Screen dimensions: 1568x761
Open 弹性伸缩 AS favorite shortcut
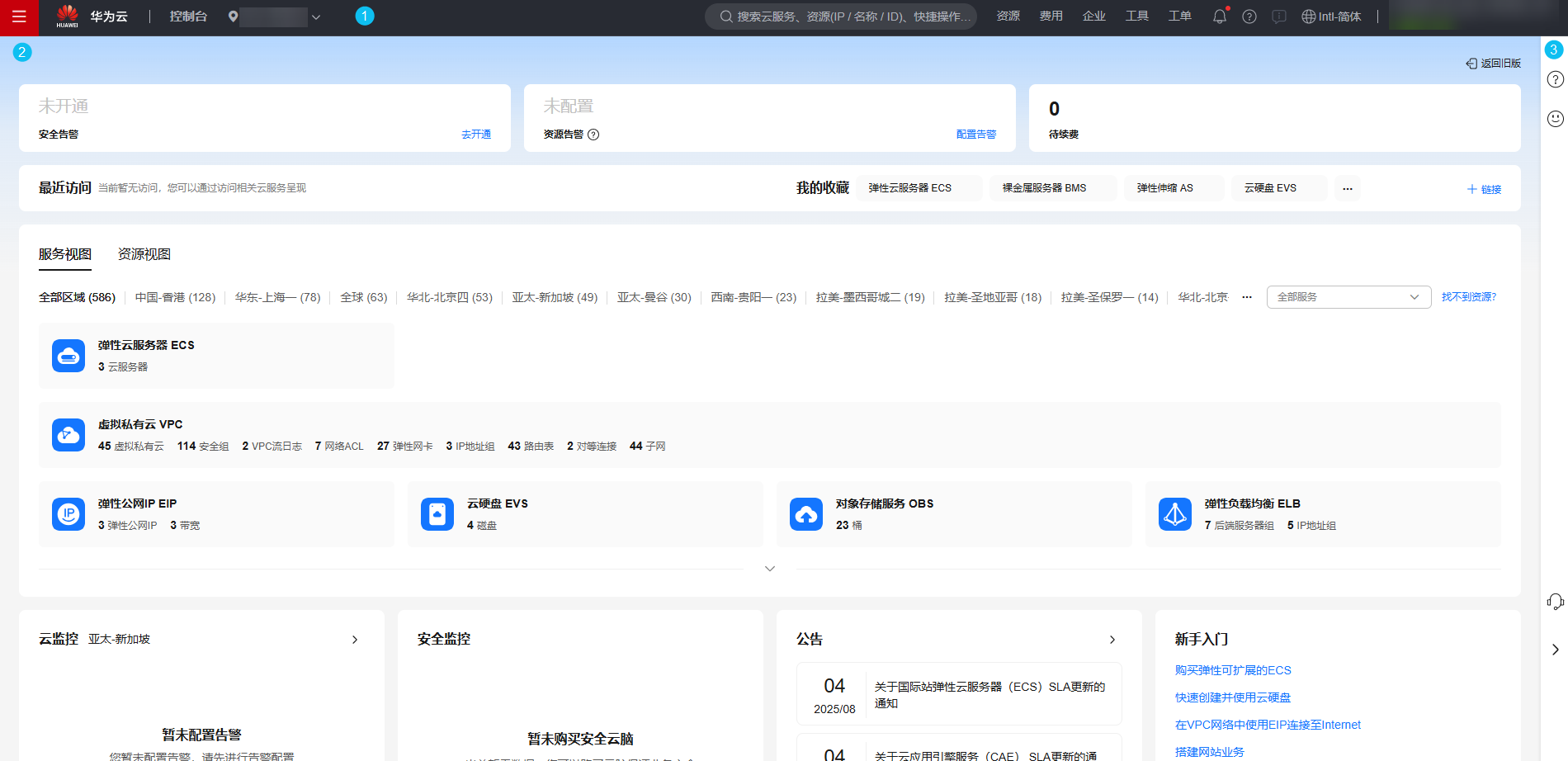coord(1173,188)
